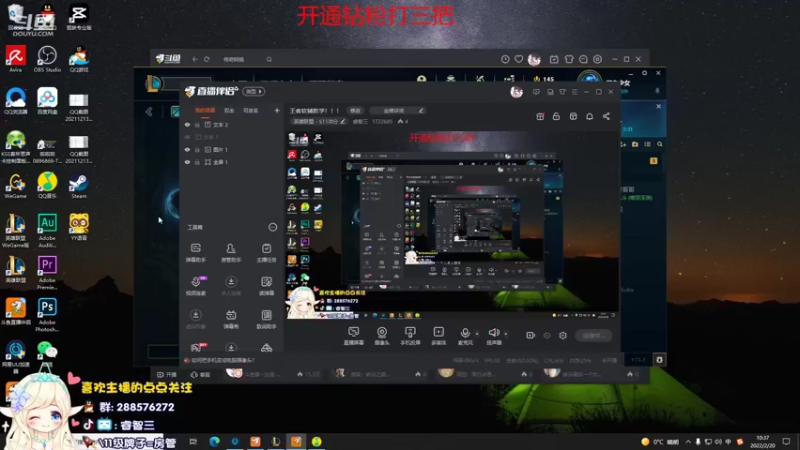This screenshot has width=800, height=450.
Task: Open the 弹幕助手 tool in toolbox
Action: pyautogui.click(x=195, y=253)
